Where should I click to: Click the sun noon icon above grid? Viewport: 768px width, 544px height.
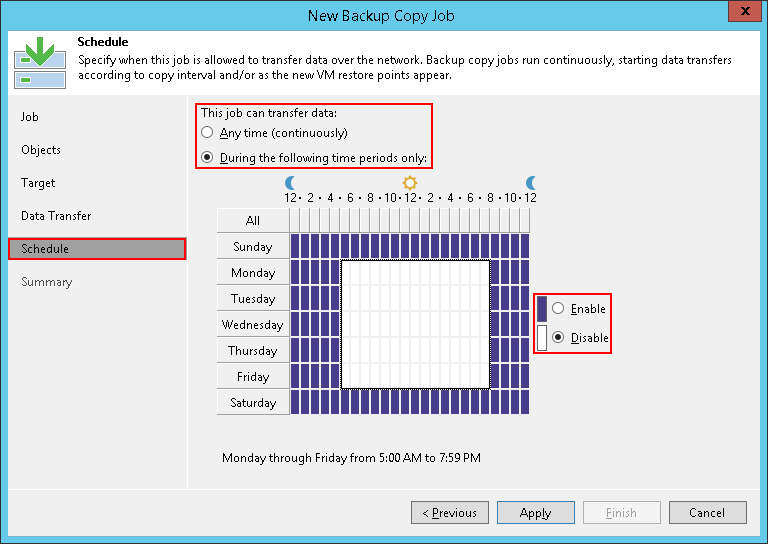[410, 183]
